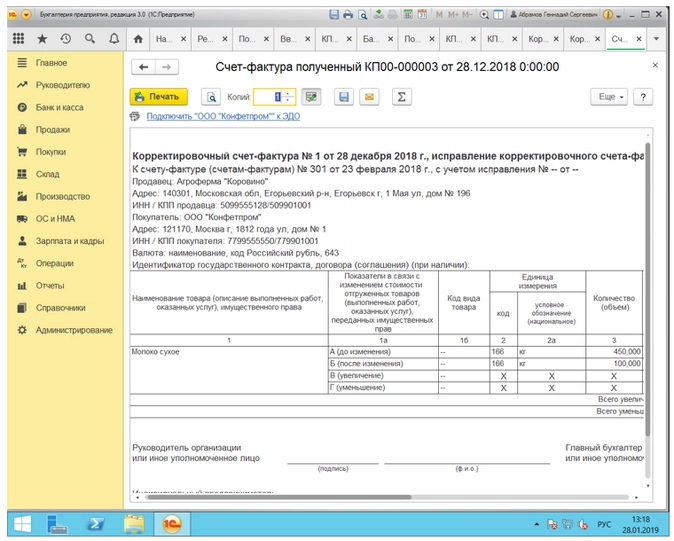The height and width of the screenshot is (541, 674).
Task: Increase copies with the spinner up arrow
Action: point(288,93)
